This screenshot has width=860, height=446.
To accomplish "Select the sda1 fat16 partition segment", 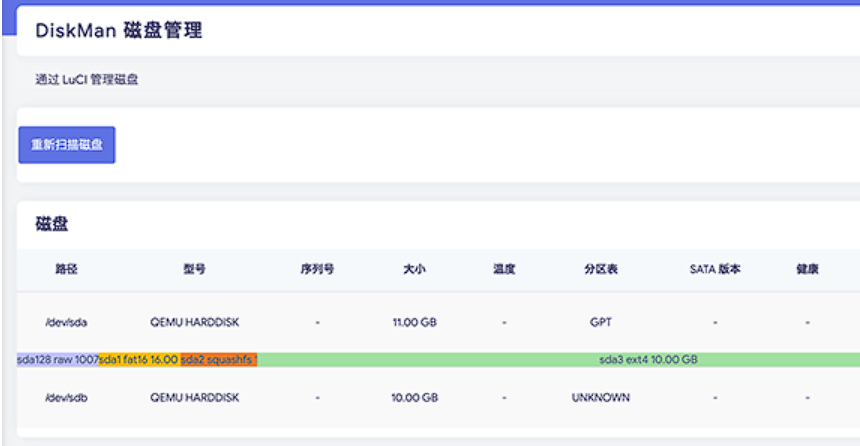I will (139, 359).
